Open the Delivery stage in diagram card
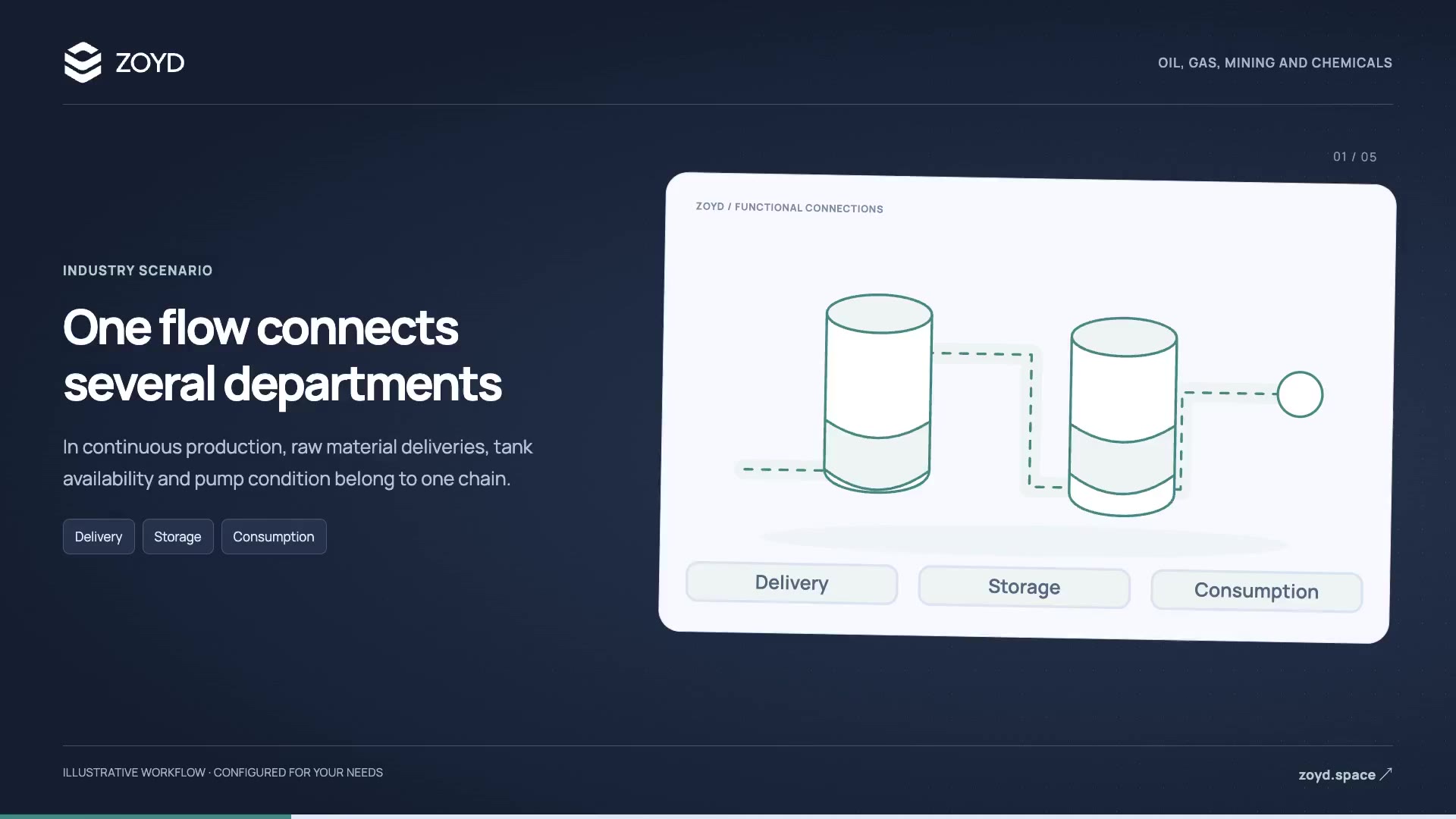The width and height of the screenshot is (1456, 819). [x=792, y=583]
